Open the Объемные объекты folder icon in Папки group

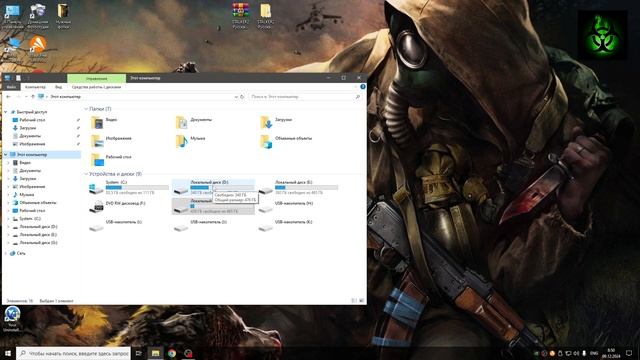tap(266, 141)
